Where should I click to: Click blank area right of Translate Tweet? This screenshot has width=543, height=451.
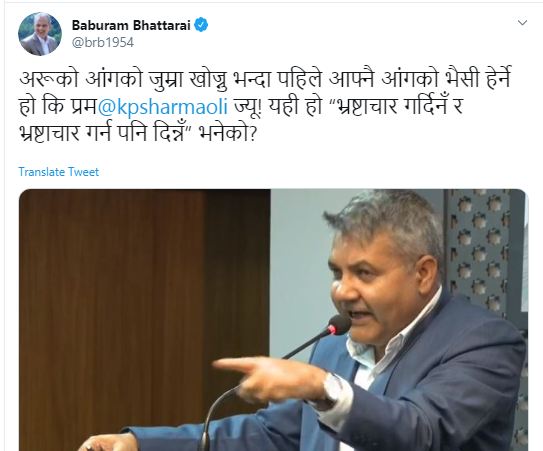coord(312,172)
